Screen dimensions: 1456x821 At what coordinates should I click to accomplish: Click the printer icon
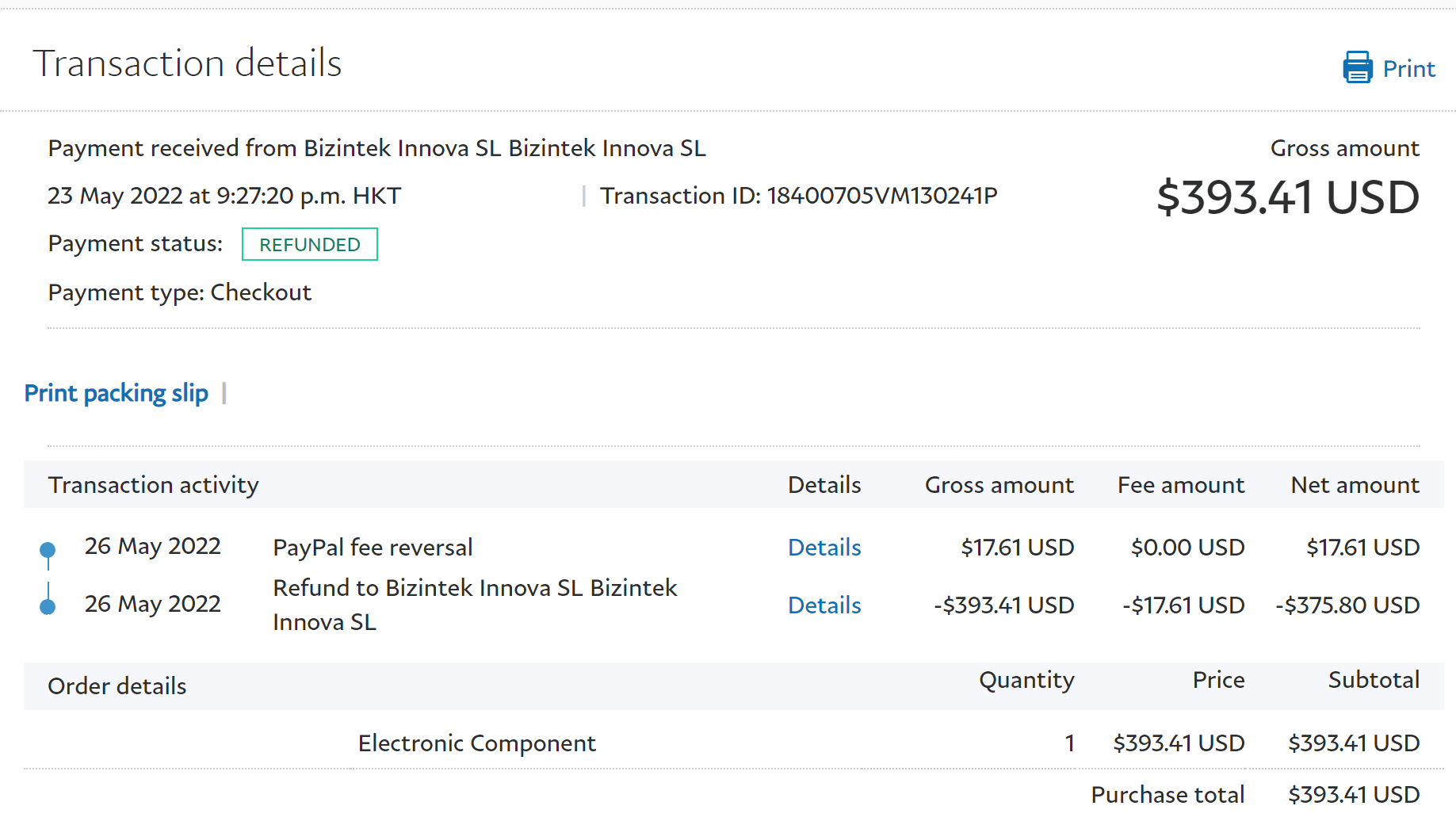pyautogui.click(x=1357, y=68)
